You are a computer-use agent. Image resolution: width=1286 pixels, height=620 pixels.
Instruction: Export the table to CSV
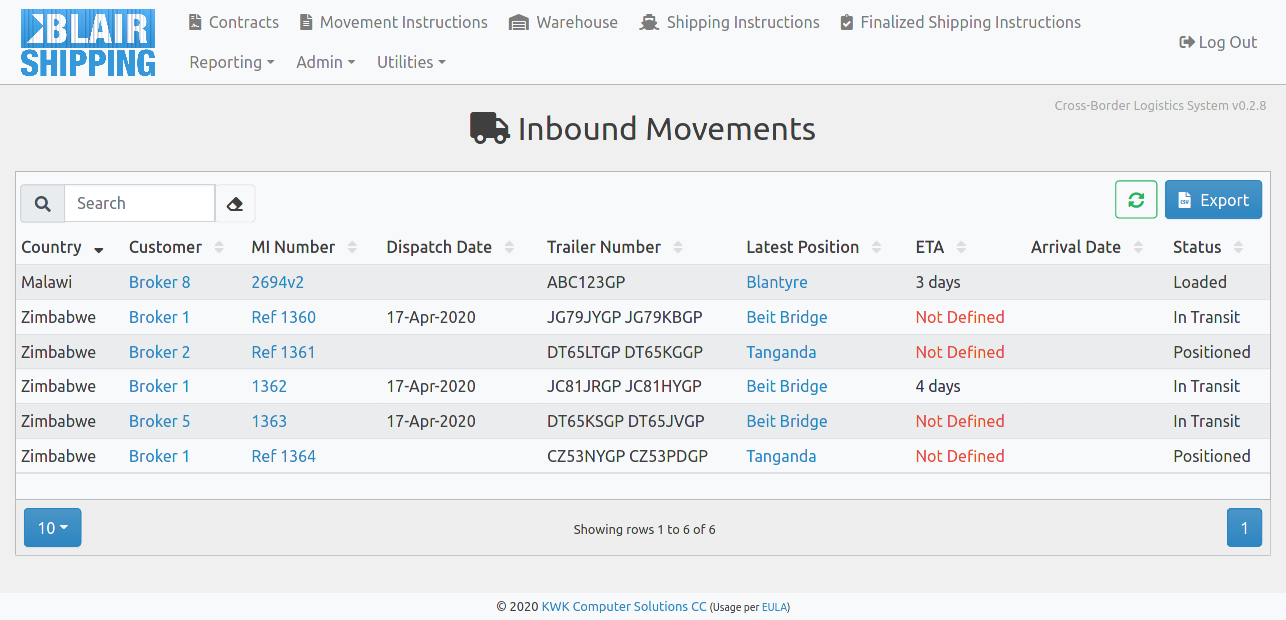tap(1213, 200)
